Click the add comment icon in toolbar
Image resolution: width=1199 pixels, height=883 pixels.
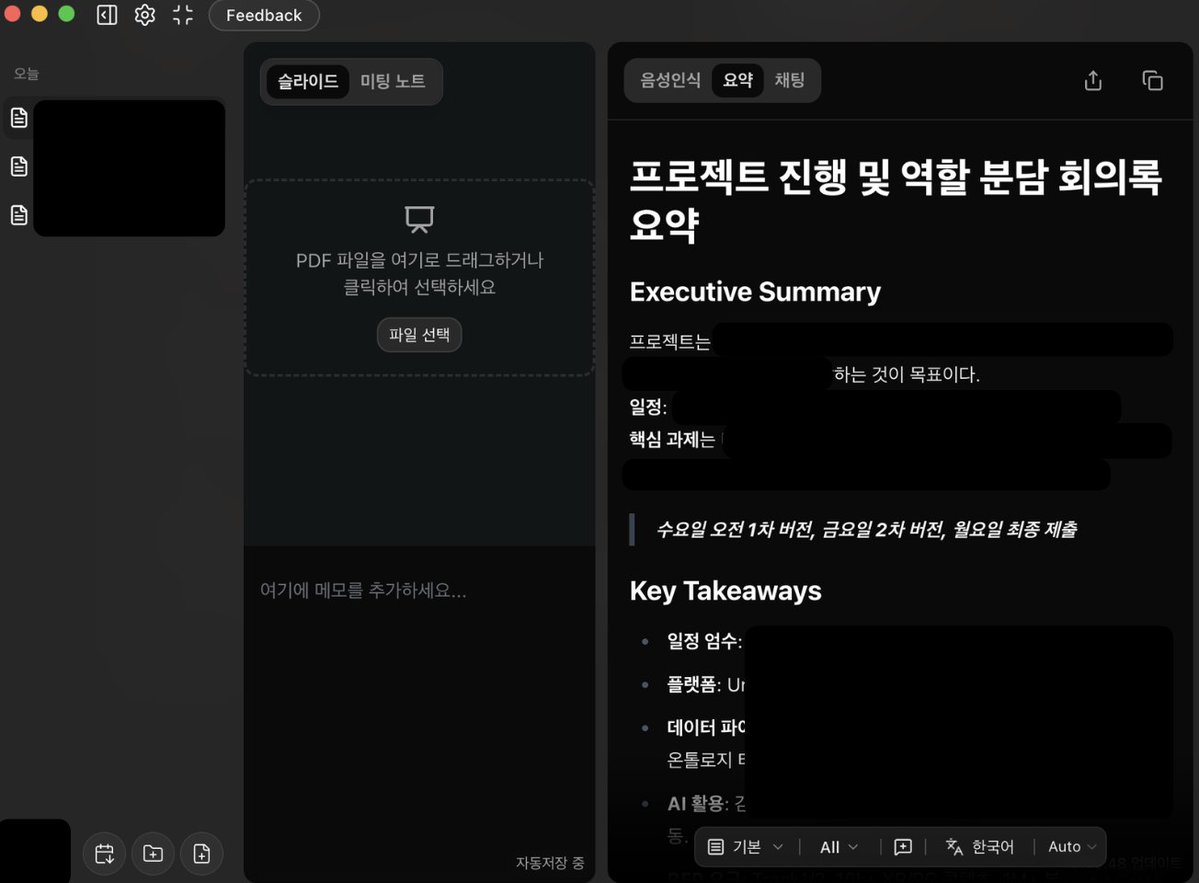coord(903,847)
